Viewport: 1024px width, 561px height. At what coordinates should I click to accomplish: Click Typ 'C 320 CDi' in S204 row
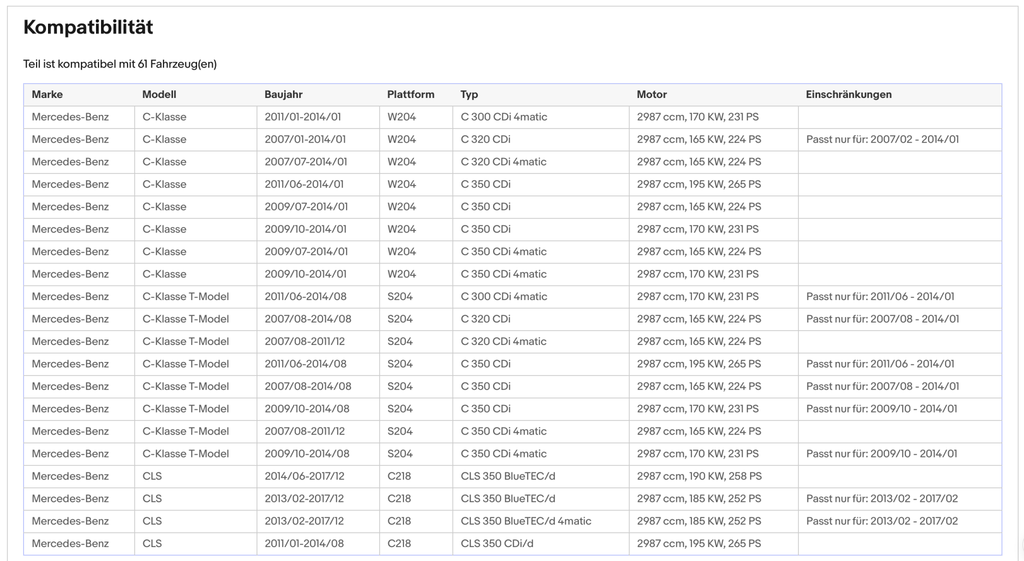point(485,319)
